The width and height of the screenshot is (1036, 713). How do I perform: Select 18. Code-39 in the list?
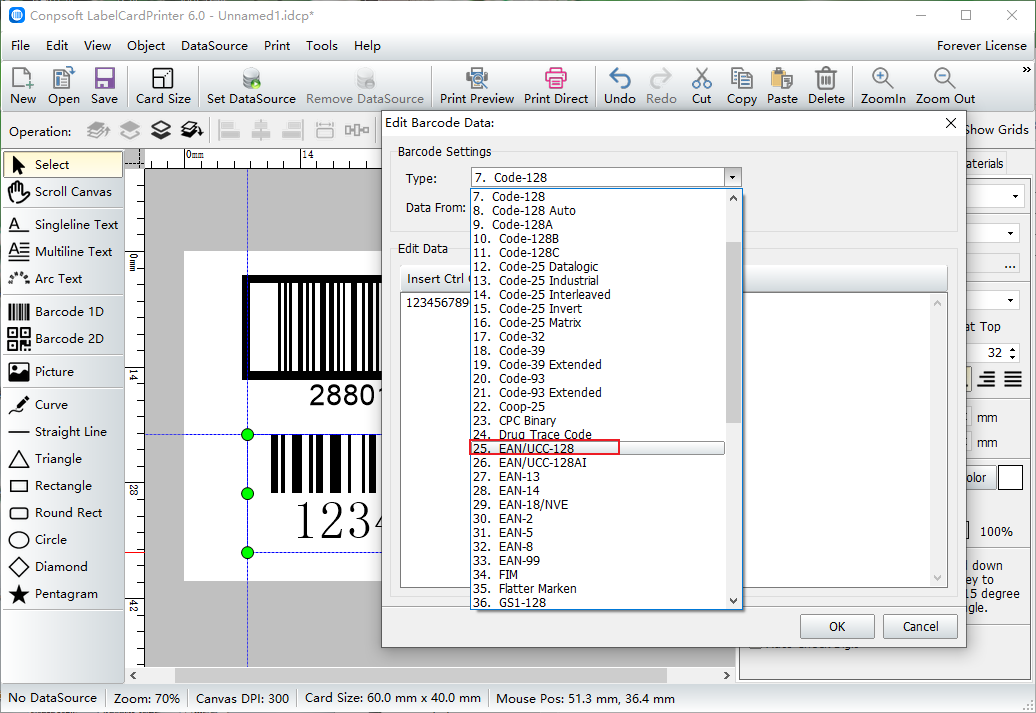coord(597,350)
